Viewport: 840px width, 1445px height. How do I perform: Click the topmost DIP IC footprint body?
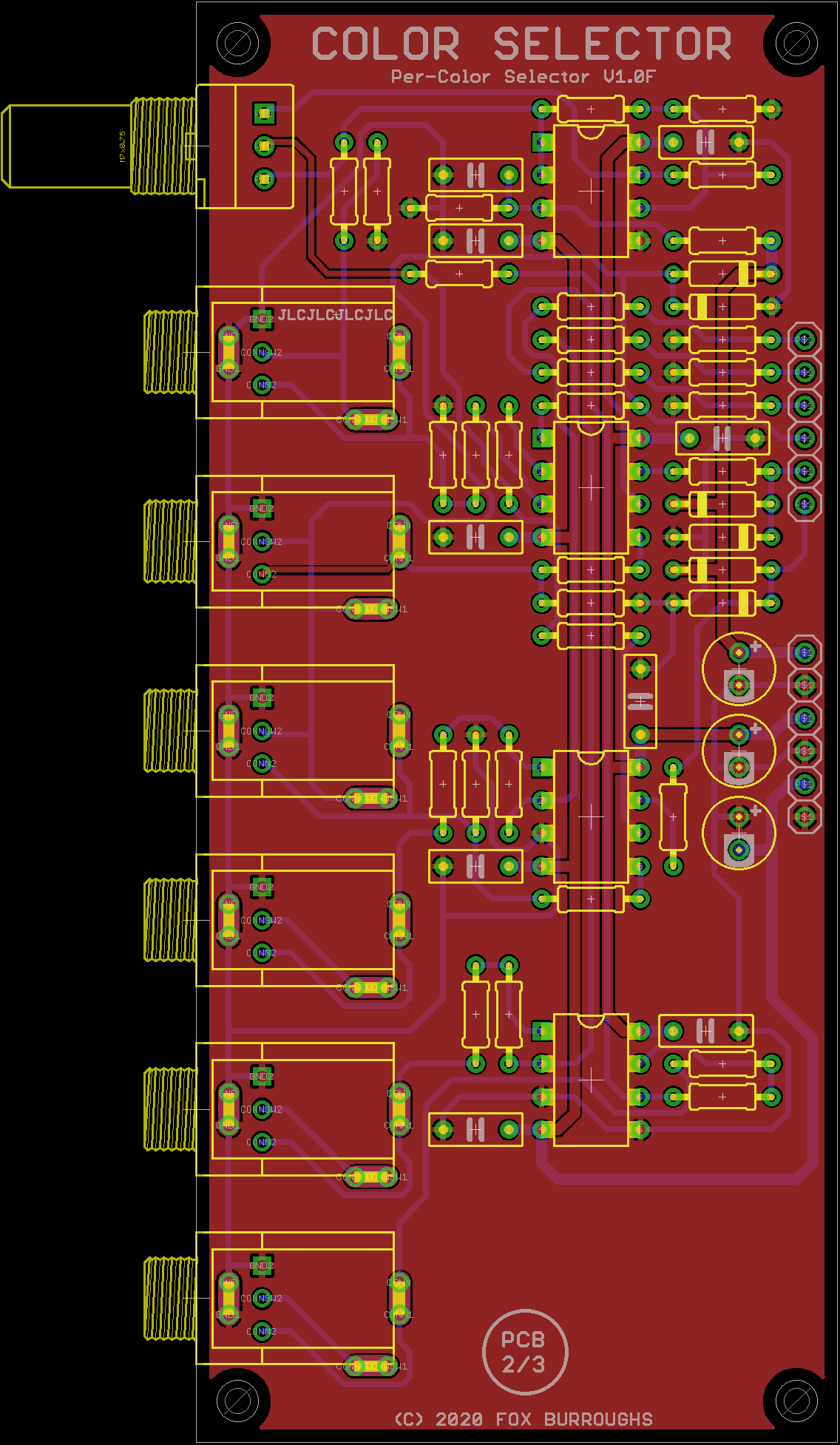pos(591,191)
